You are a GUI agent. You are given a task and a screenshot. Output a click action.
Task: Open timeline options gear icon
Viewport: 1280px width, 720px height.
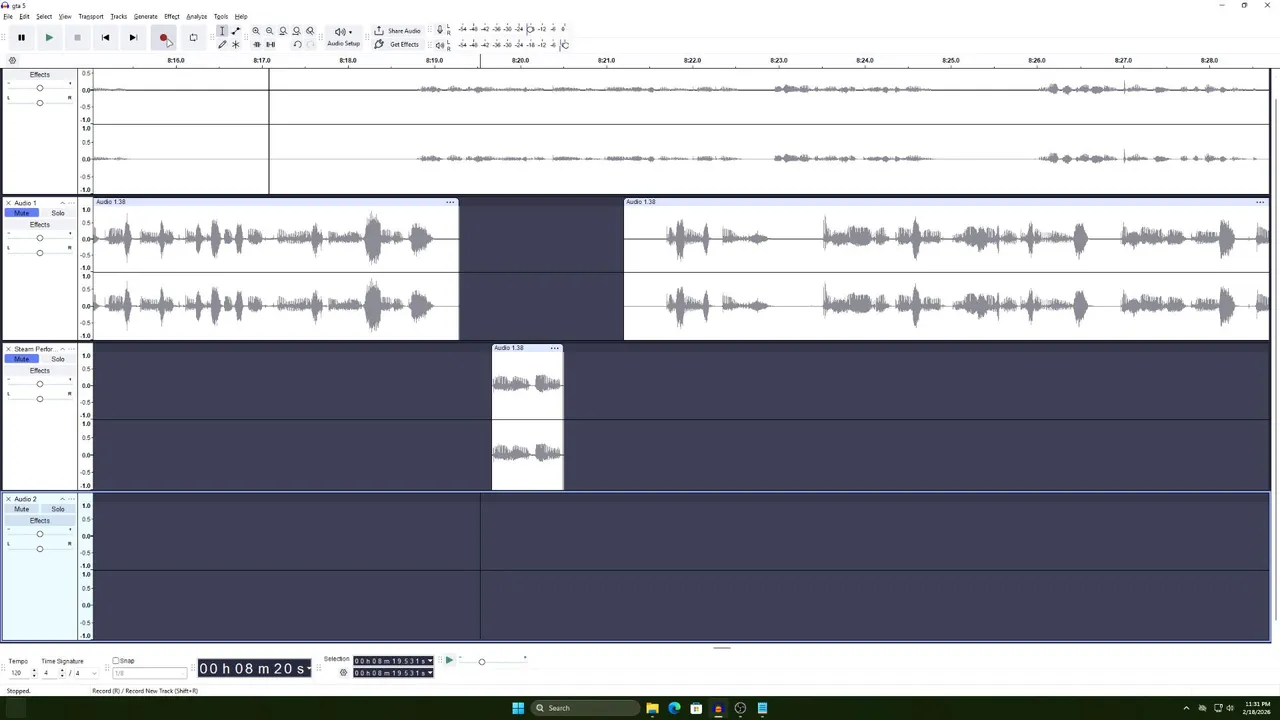tap(12, 61)
